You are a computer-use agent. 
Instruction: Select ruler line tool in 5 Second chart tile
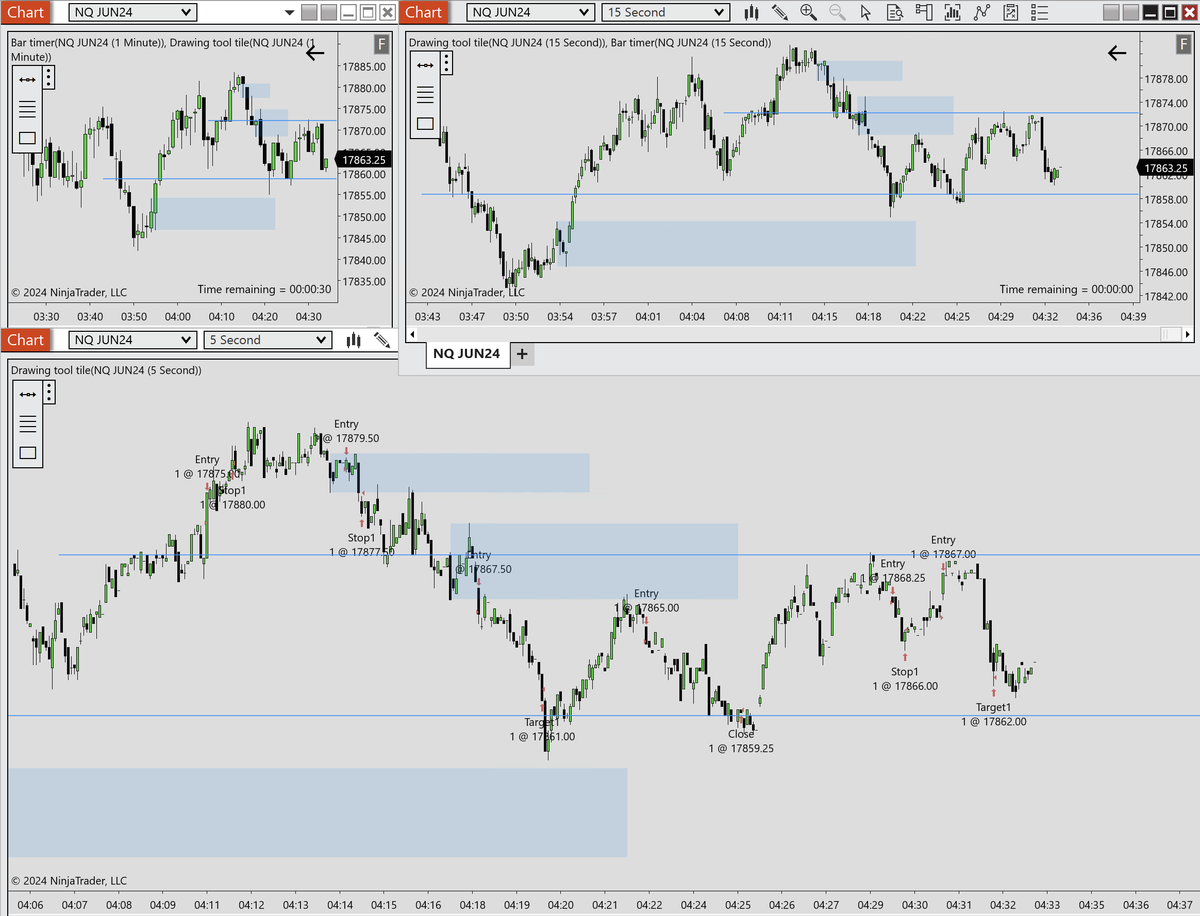point(27,394)
